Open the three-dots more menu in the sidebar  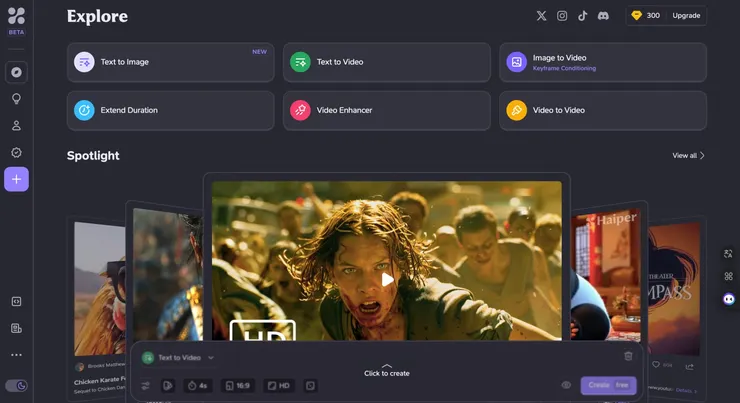tap(16, 355)
